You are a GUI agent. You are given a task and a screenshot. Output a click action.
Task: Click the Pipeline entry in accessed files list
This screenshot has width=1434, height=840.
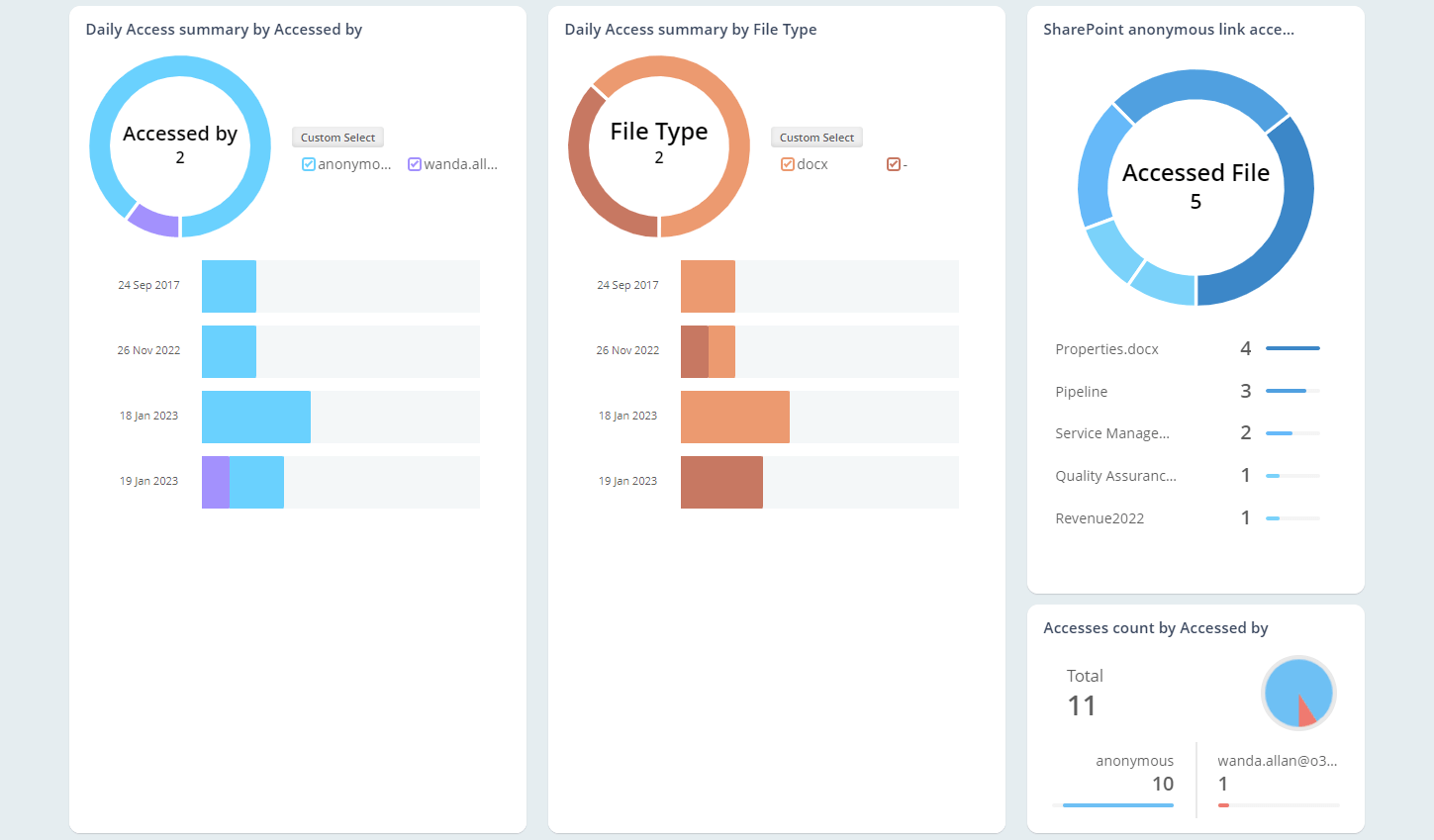(x=1081, y=392)
